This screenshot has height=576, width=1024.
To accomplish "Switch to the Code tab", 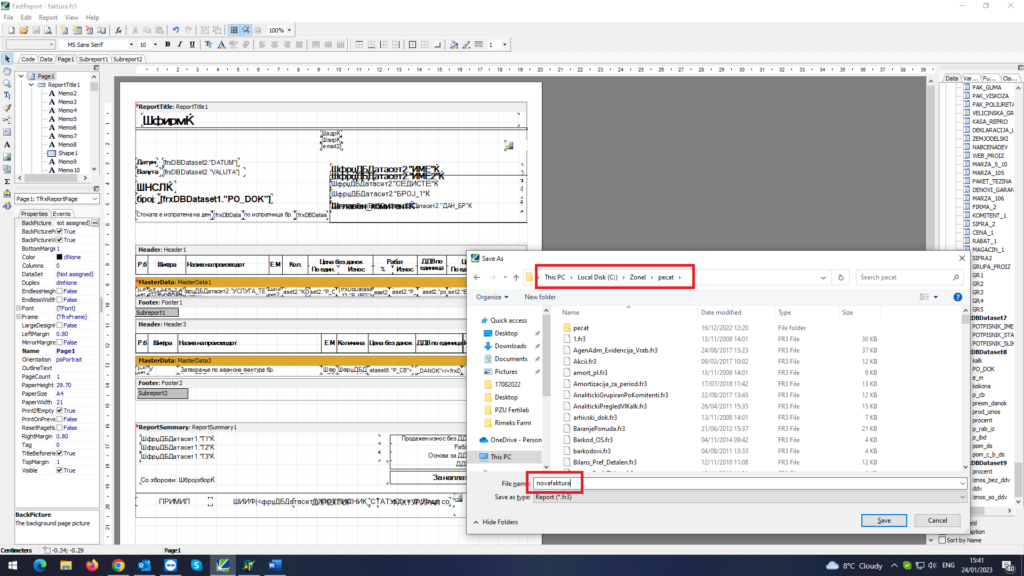I will (x=27, y=59).
